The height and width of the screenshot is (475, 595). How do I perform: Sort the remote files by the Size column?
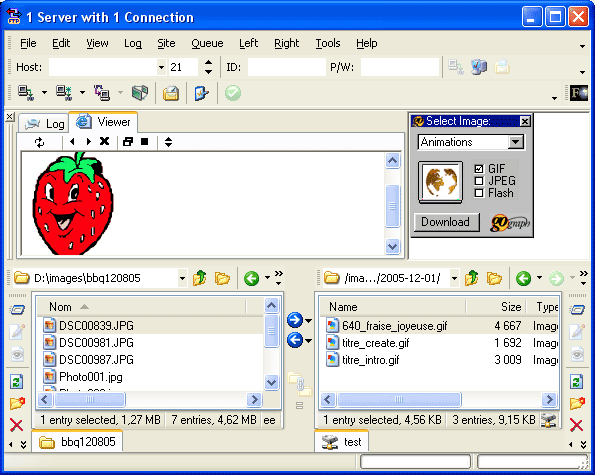click(496, 307)
